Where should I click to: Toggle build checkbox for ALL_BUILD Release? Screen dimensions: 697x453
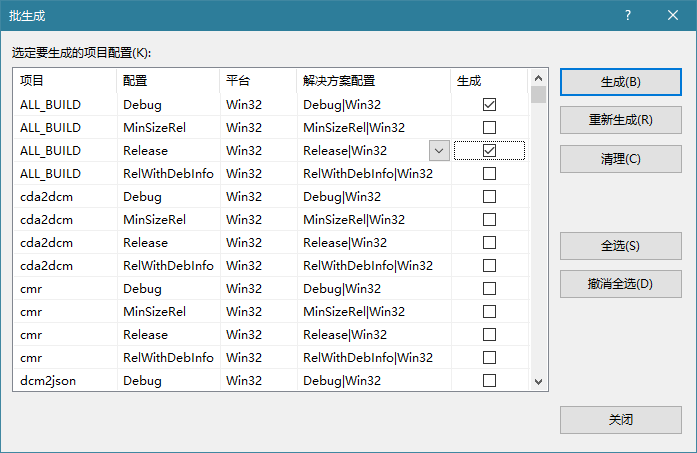point(489,150)
